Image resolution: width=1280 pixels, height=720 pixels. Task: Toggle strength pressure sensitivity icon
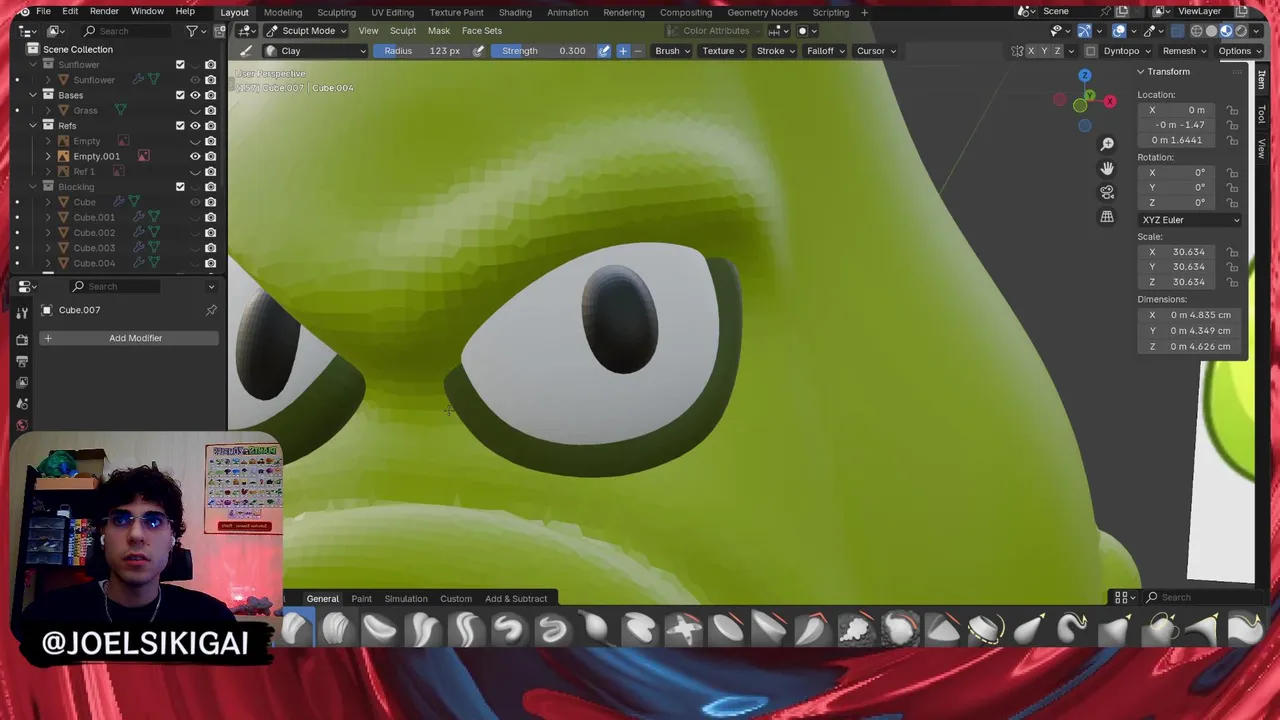[x=604, y=51]
